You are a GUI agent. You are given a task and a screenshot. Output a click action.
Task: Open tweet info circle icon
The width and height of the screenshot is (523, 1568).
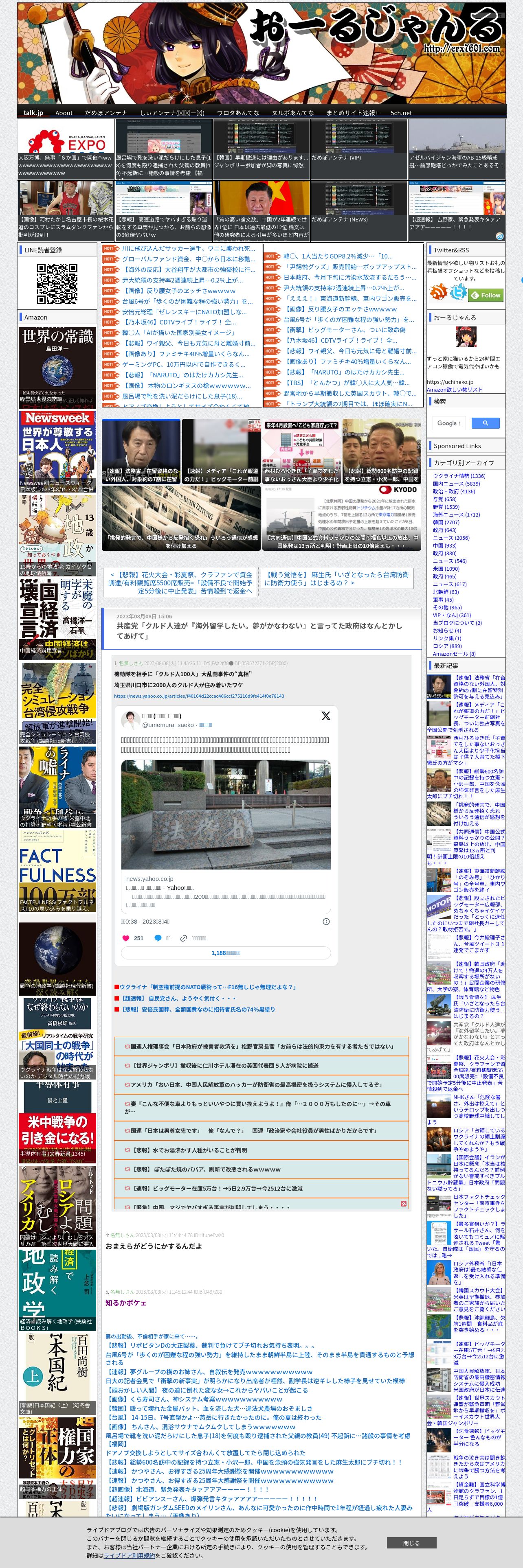326,921
